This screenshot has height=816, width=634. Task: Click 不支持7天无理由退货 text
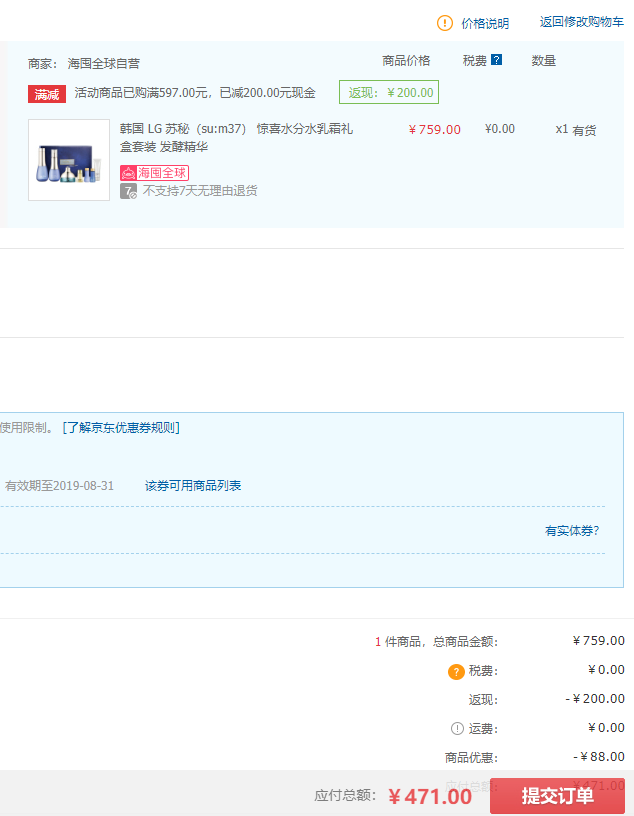pyautogui.click(x=200, y=191)
